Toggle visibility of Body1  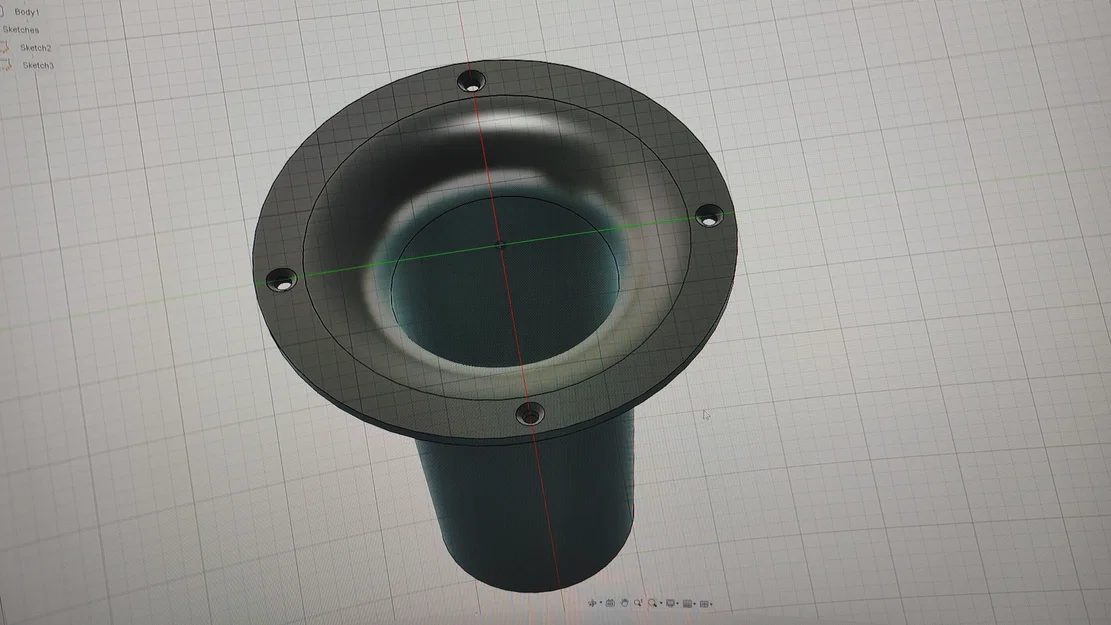point(2,12)
